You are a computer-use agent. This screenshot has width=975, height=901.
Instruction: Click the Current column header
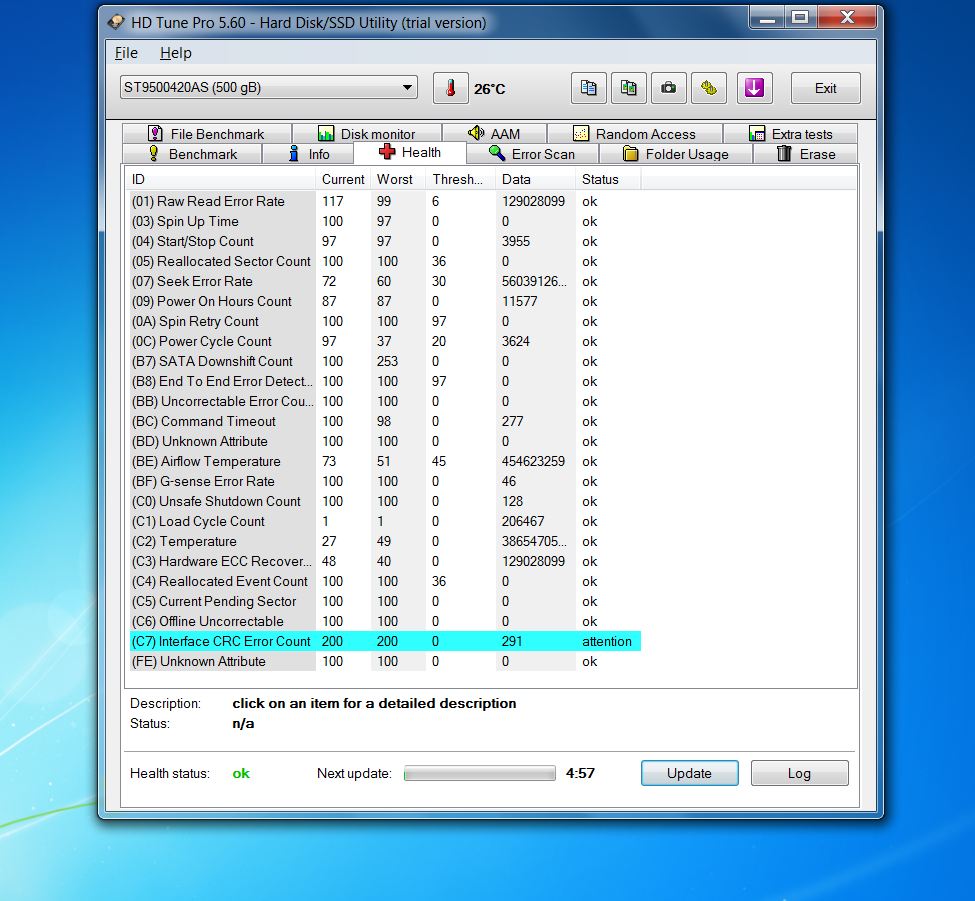[x=343, y=180]
